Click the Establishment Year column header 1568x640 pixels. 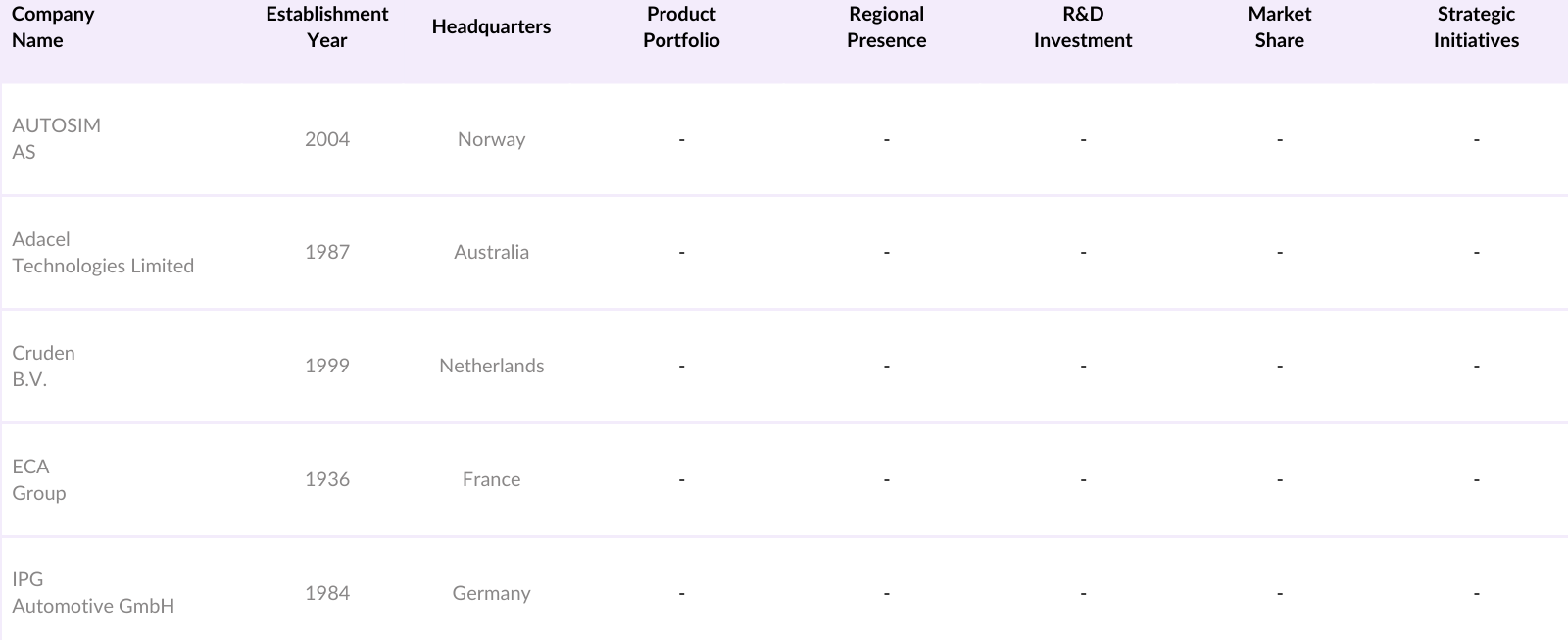(x=326, y=27)
